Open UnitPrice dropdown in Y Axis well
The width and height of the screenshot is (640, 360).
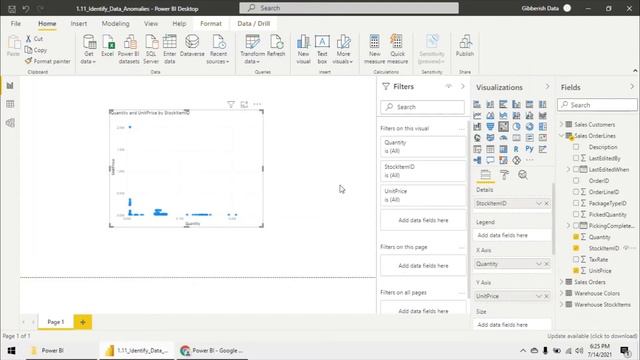click(539, 296)
